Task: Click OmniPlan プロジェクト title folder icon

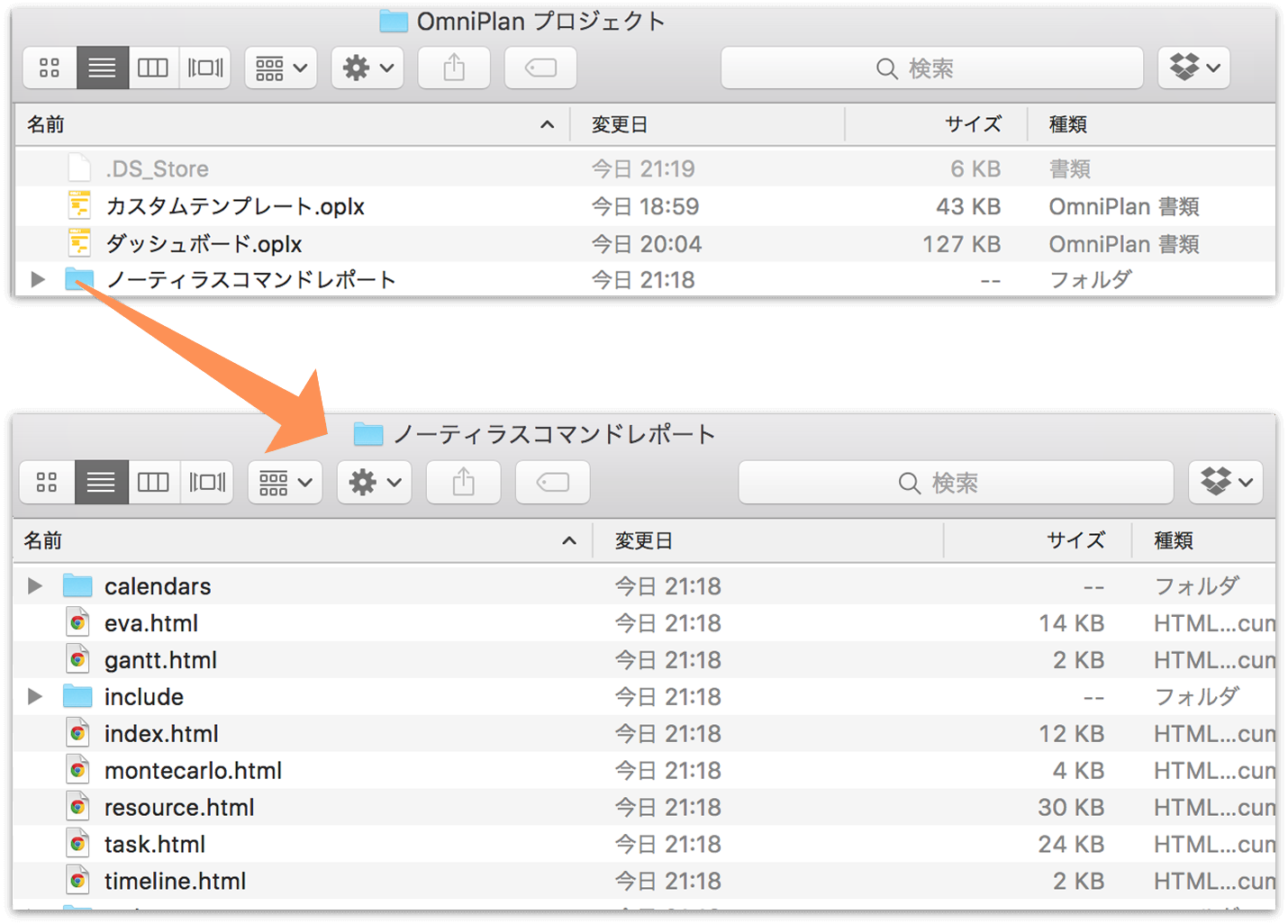Action: pos(394,22)
